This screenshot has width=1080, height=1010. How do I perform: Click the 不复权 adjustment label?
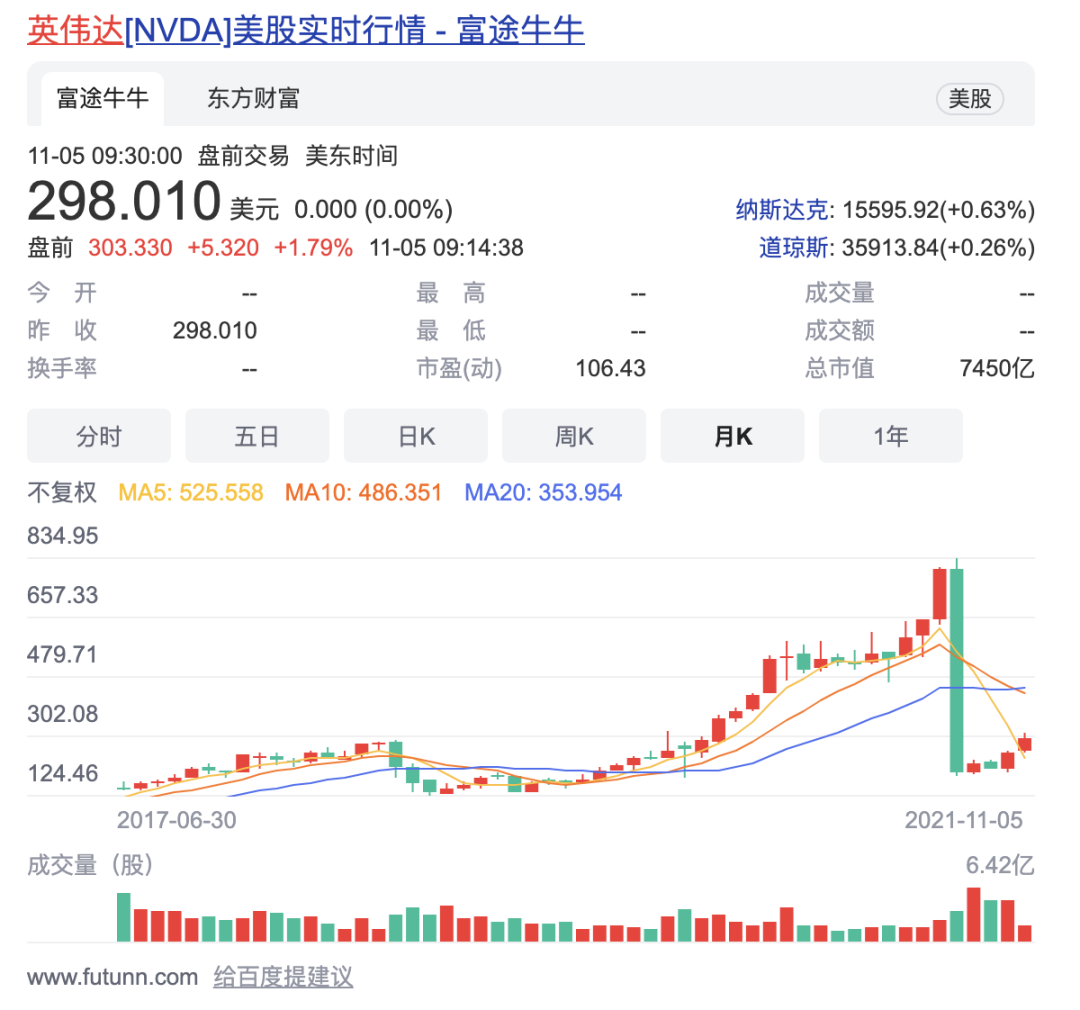[62, 493]
